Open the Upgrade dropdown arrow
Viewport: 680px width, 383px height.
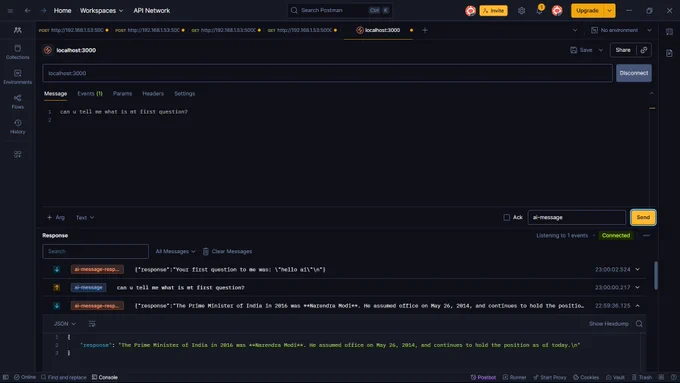pyautogui.click(x=609, y=10)
